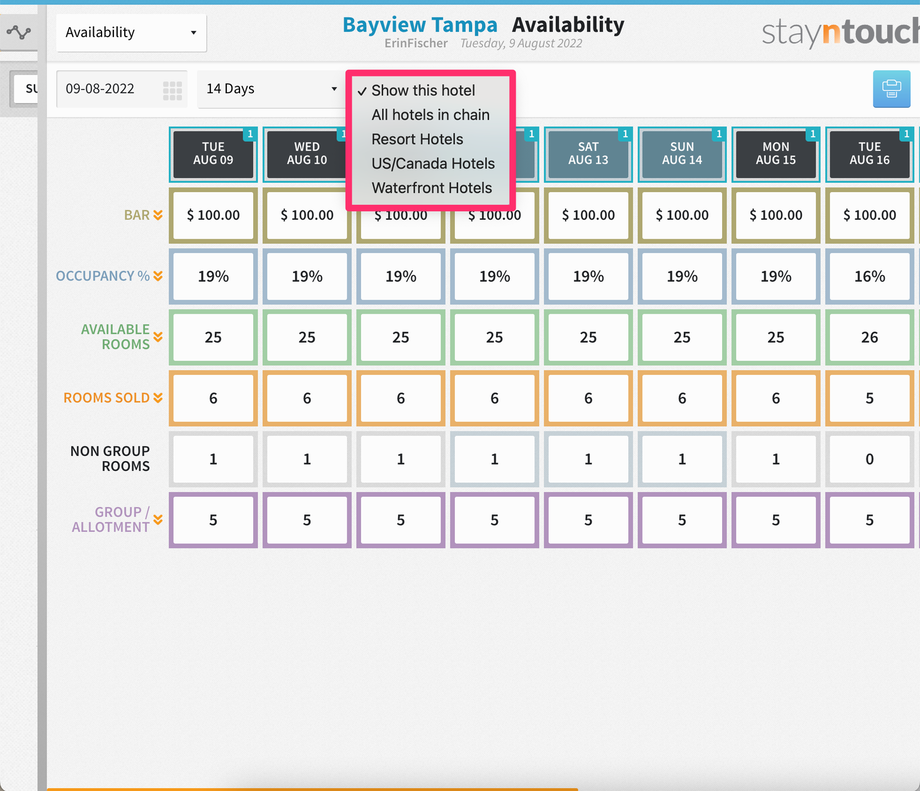Click BAR $ 100.00 cell for Aug 16

tap(870, 215)
